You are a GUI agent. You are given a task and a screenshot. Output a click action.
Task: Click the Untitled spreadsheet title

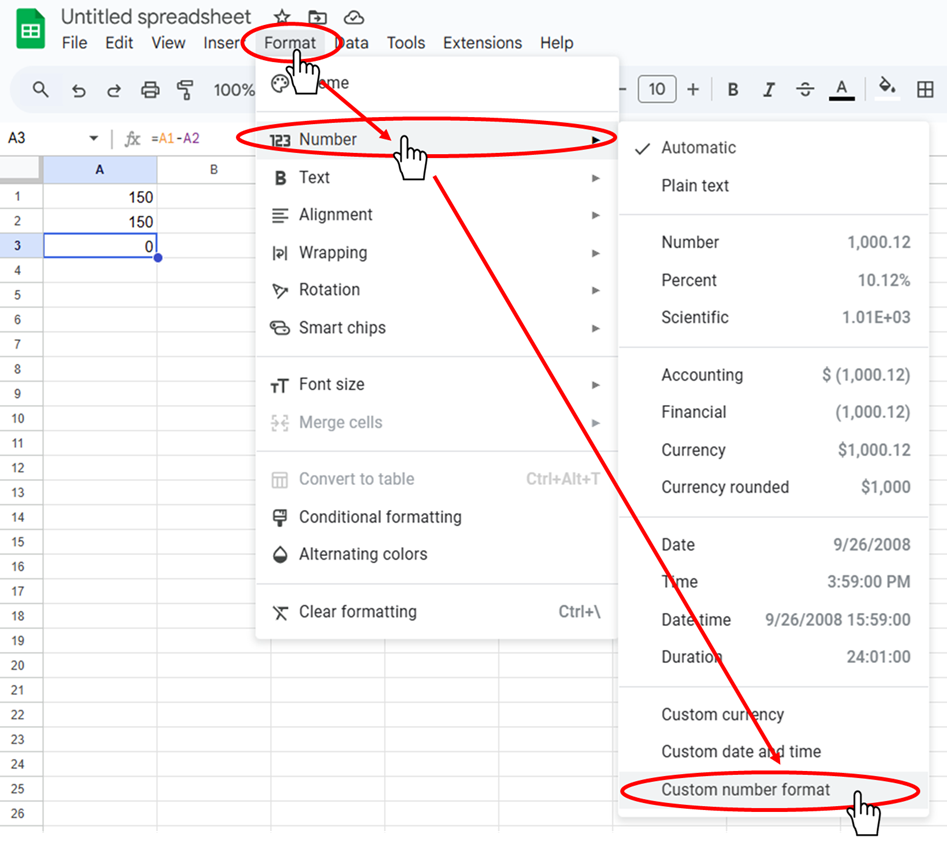click(156, 17)
